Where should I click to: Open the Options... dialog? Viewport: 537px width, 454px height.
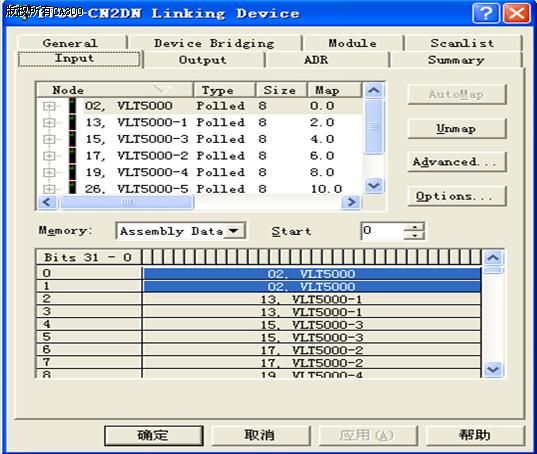[x=457, y=196]
